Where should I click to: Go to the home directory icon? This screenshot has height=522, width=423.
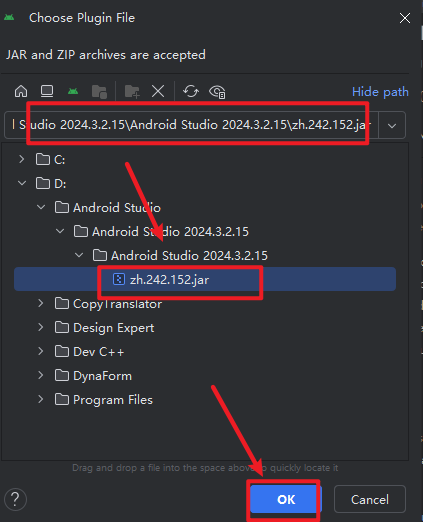[21, 91]
